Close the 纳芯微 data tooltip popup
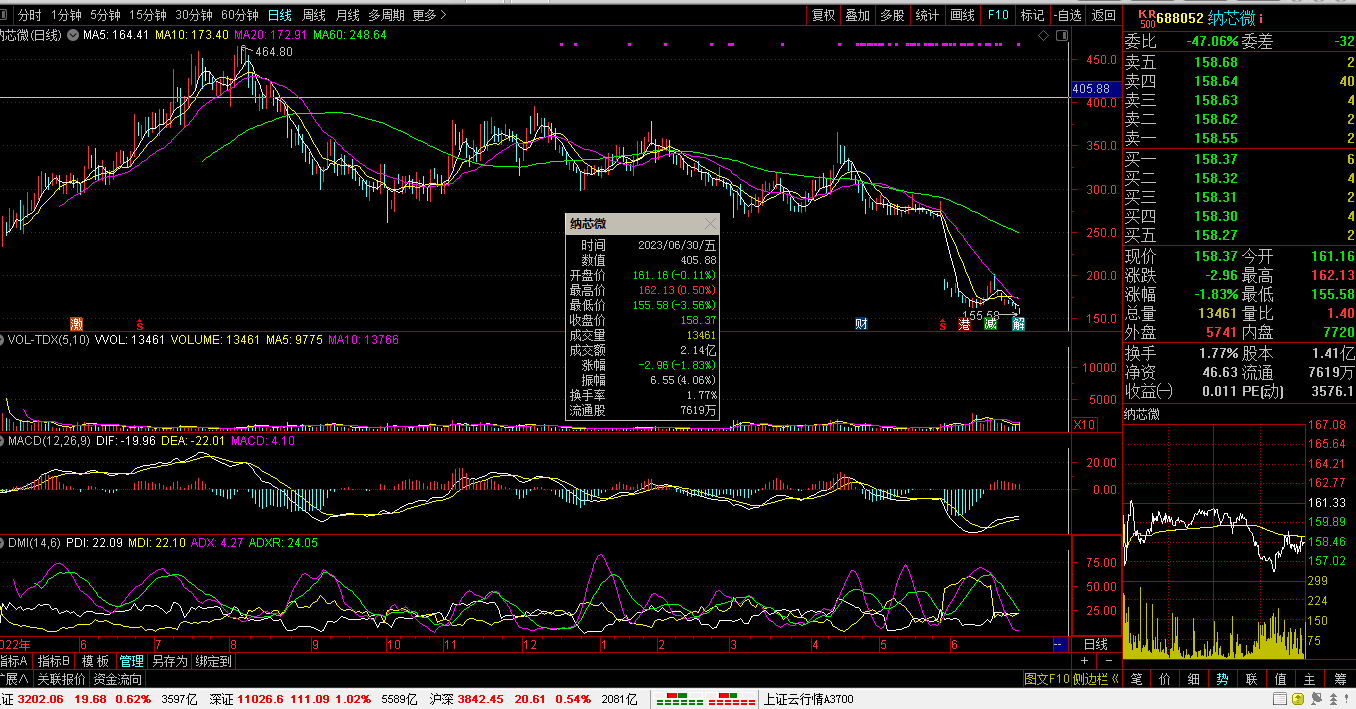1356x709 pixels. click(710, 224)
